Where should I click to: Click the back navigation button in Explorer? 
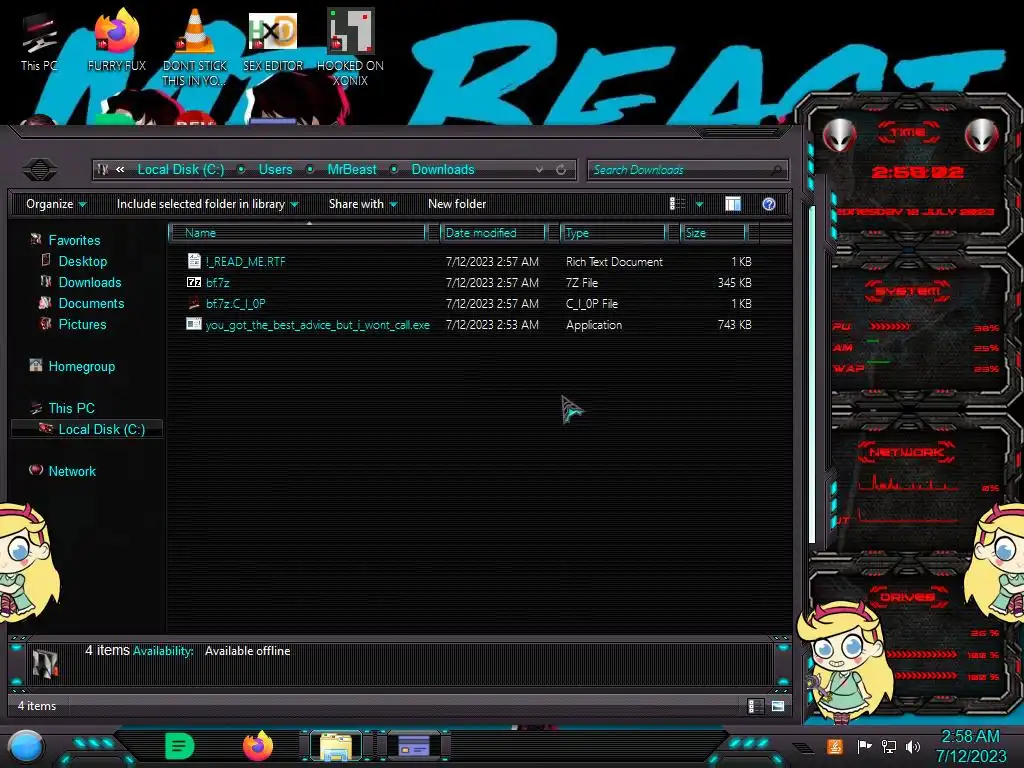pyautogui.click(x=40, y=170)
